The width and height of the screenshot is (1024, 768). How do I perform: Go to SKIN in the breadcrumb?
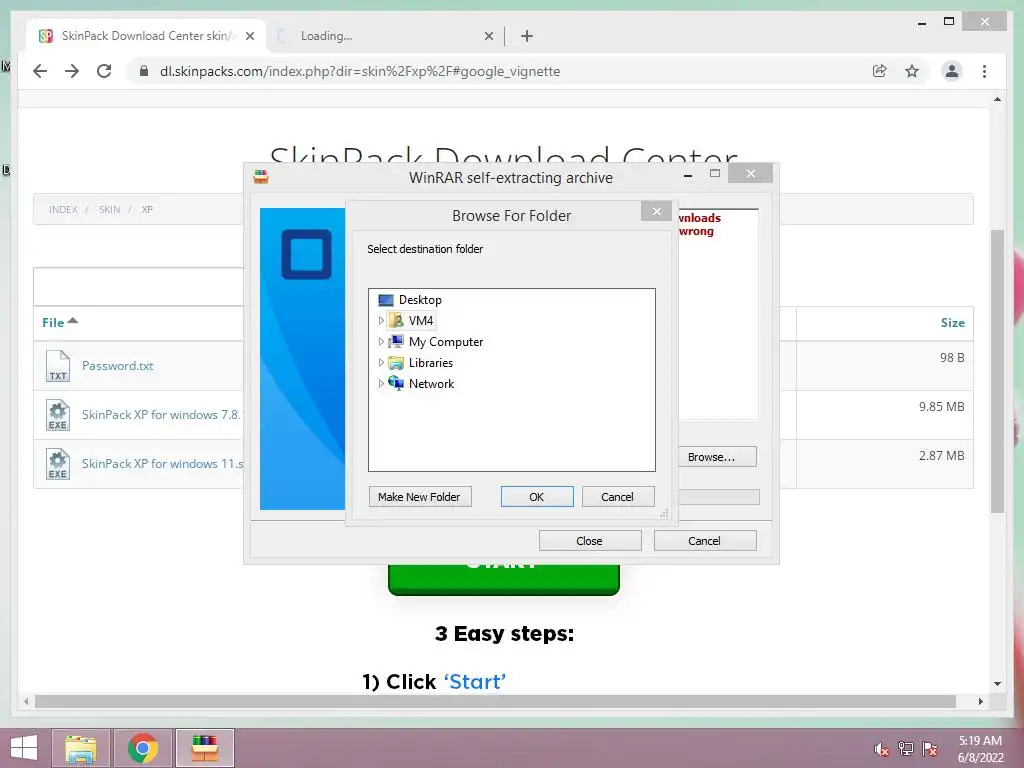pyautogui.click(x=109, y=210)
